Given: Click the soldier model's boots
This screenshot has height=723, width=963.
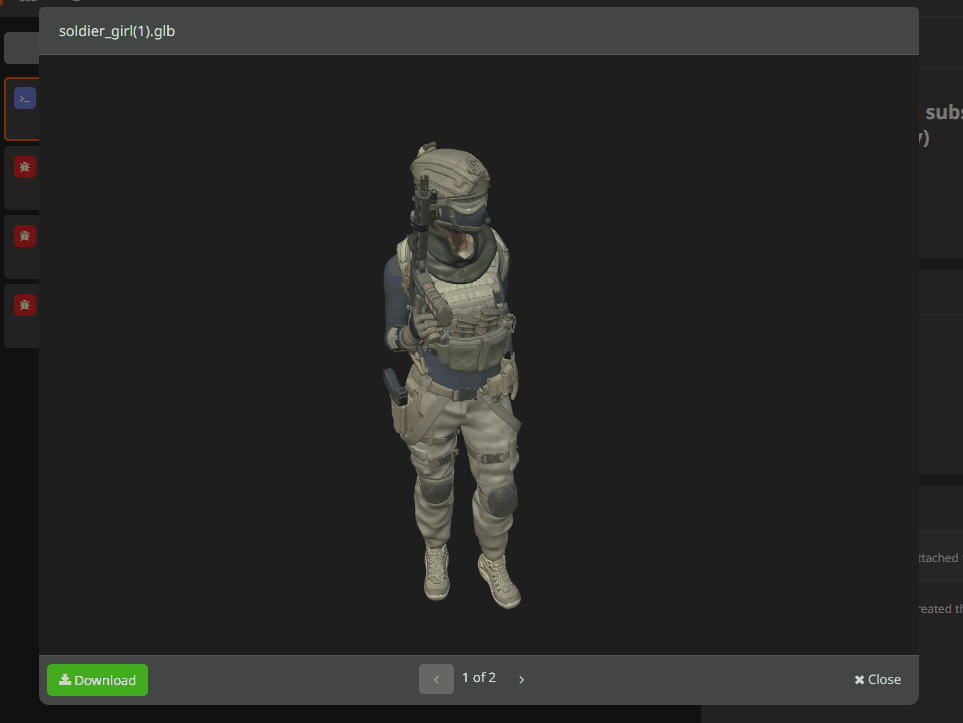Looking at the screenshot, I should [498, 581].
